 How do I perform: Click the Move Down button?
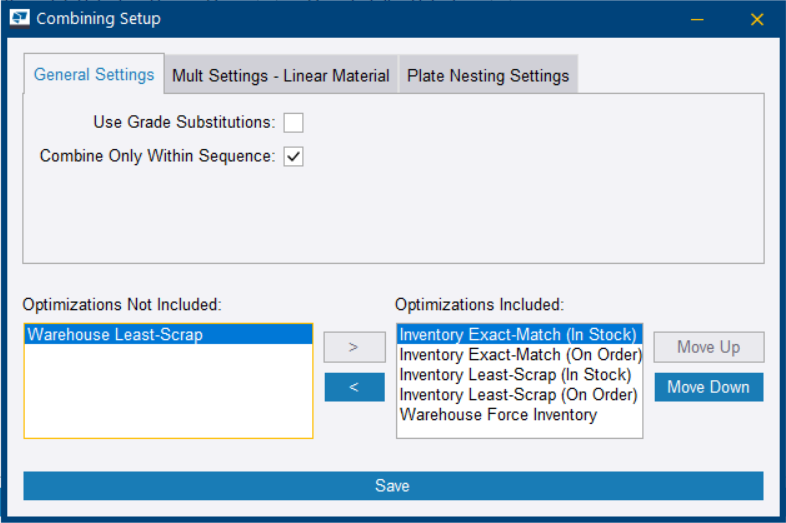pyautogui.click(x=709, y=387)
